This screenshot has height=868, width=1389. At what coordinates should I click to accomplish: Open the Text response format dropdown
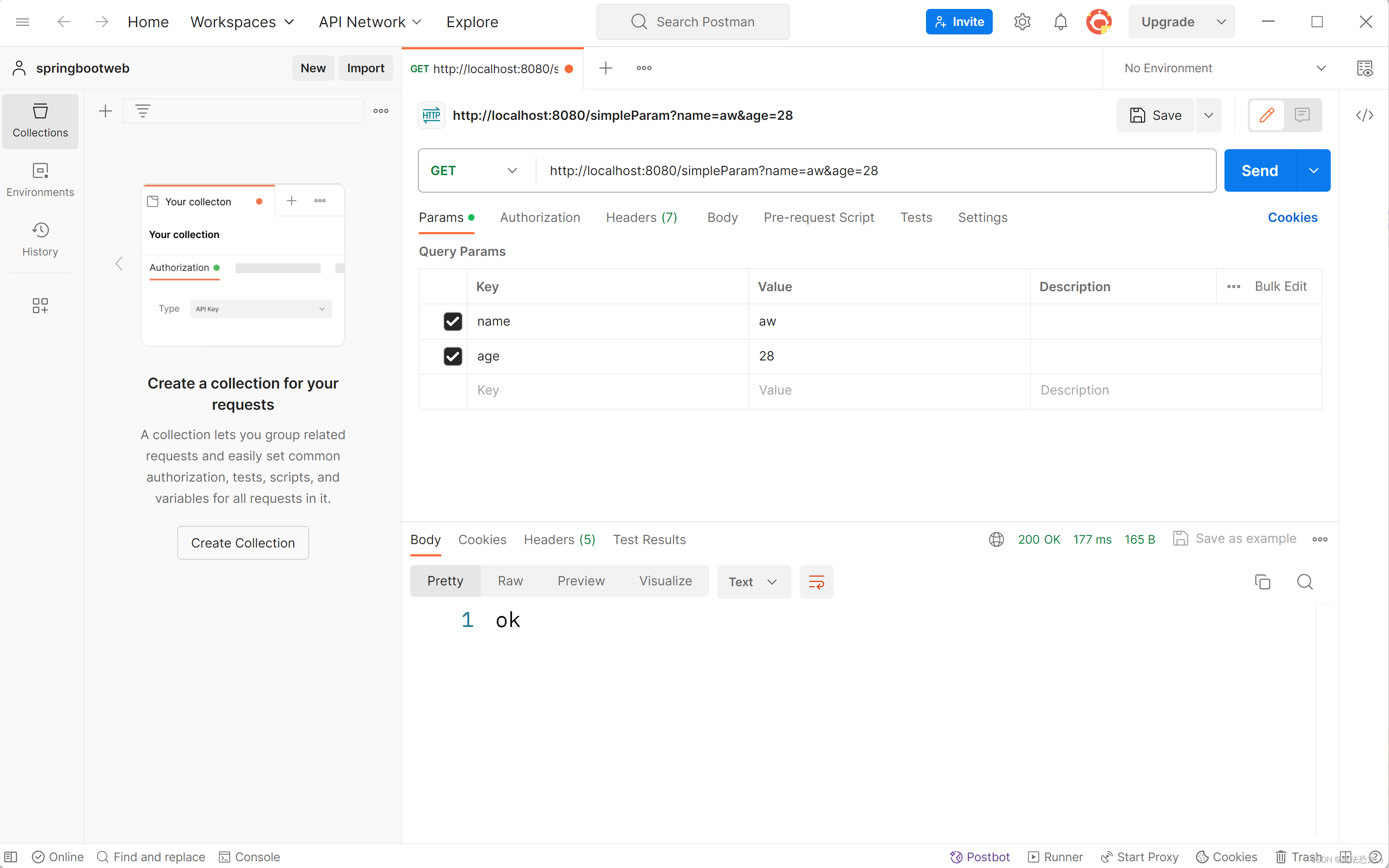[x=753, y=582]
